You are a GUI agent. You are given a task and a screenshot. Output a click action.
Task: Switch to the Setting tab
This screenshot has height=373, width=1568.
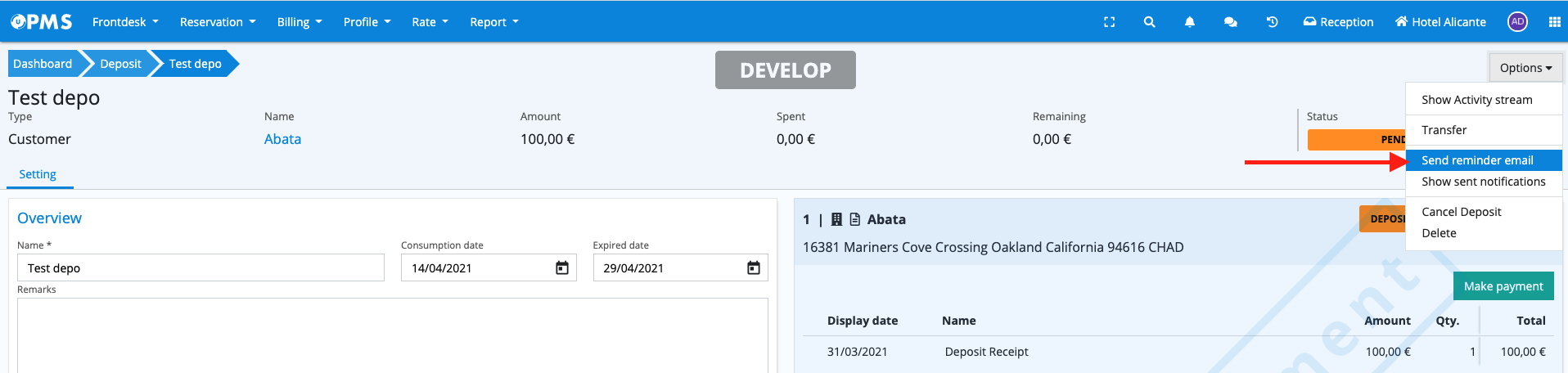pyautogui.click(x=38, y=174)
